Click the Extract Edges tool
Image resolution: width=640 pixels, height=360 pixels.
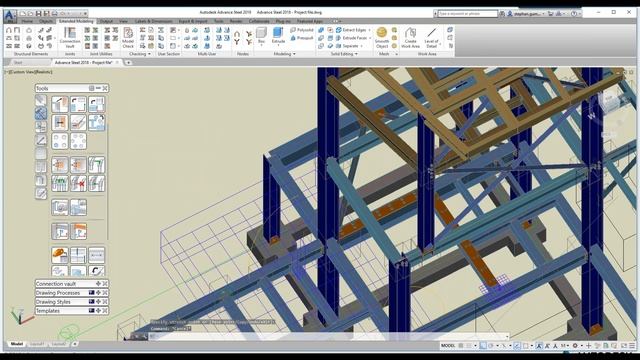(351, 30)
